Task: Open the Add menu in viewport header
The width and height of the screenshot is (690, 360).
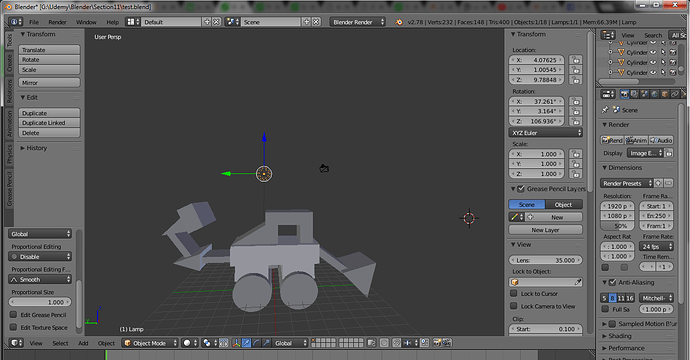Action: click(83, 343)
